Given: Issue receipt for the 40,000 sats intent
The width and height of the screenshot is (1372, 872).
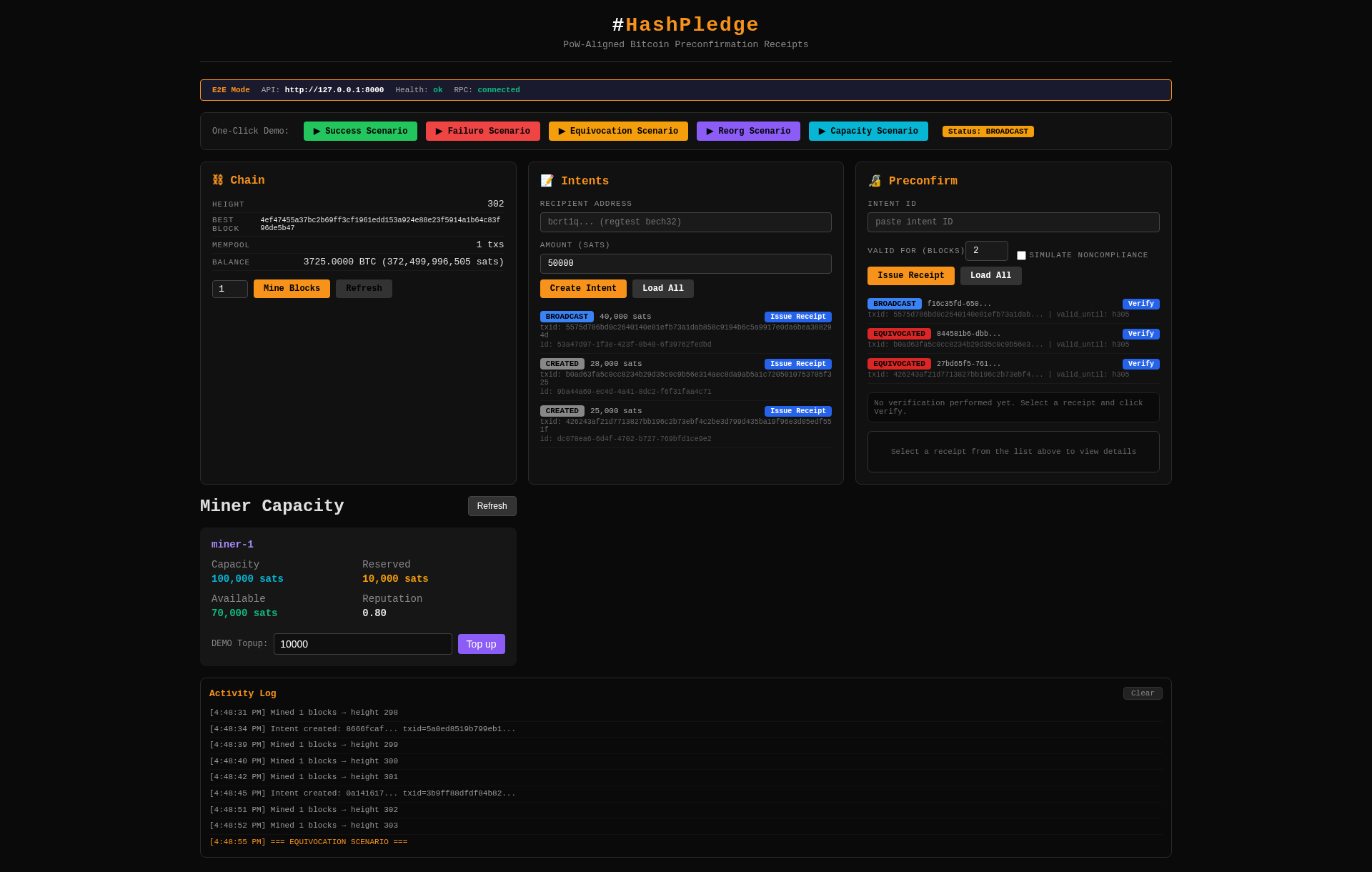Looking at the screenshot, I should [797, 317].
